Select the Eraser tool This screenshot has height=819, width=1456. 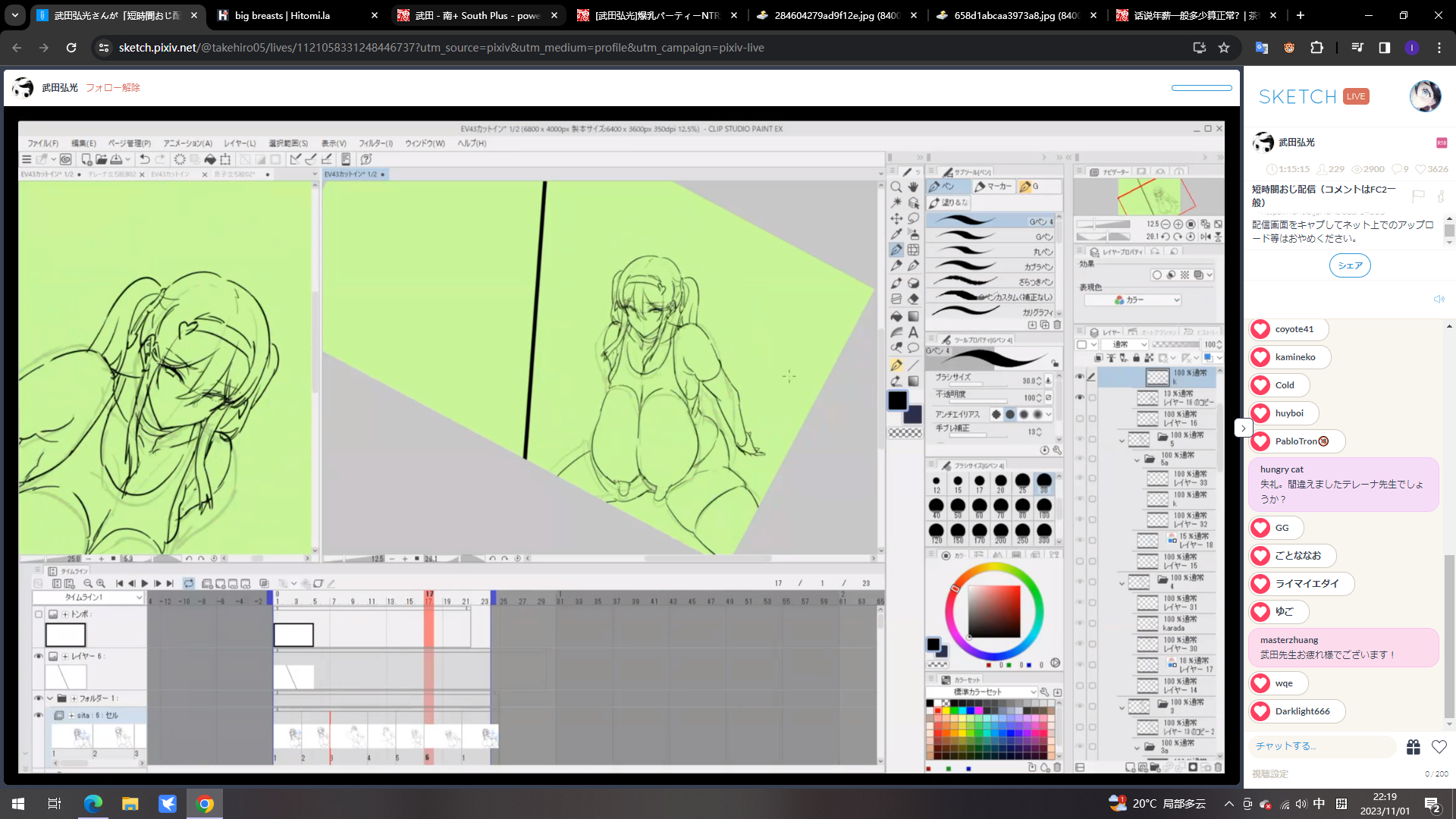click(x=913, y=299)
